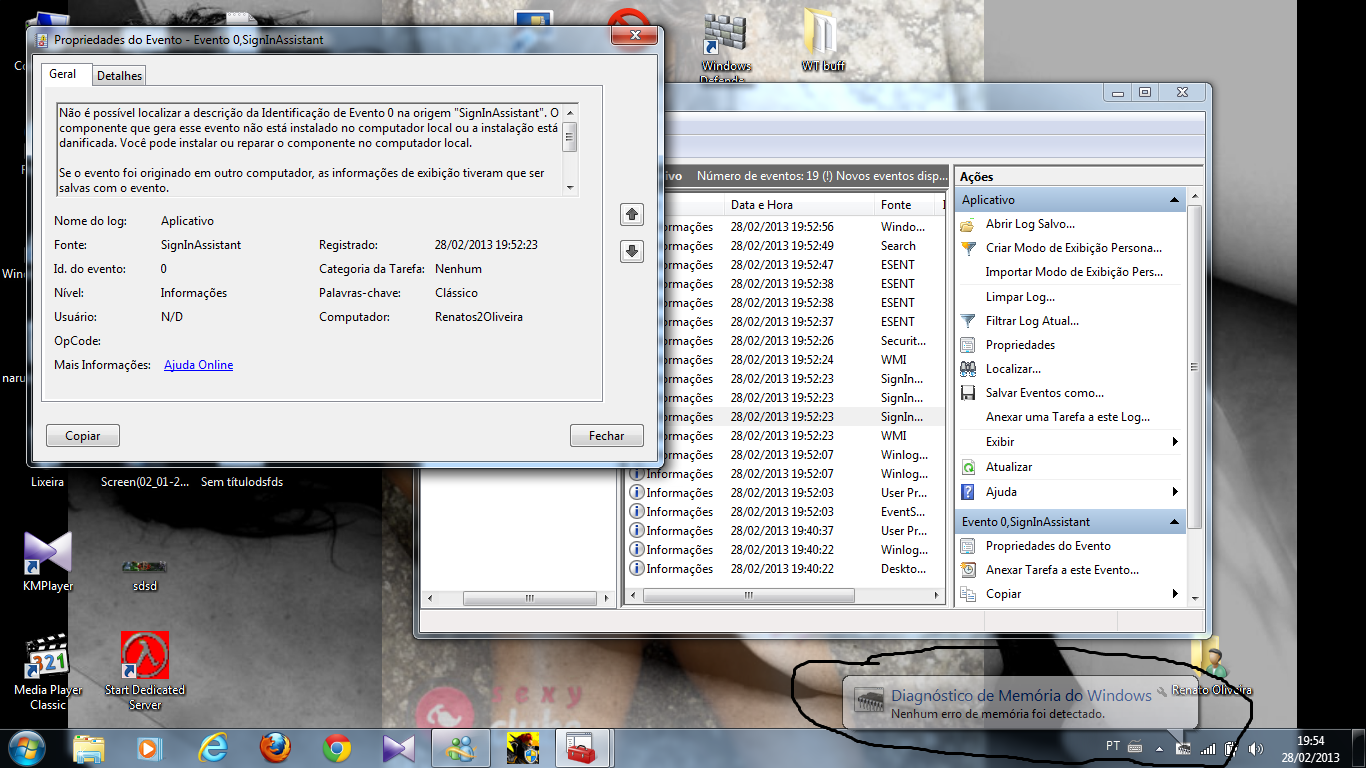Open the Ajuda Online link
1366x768 pixels.
coord(198,365)
